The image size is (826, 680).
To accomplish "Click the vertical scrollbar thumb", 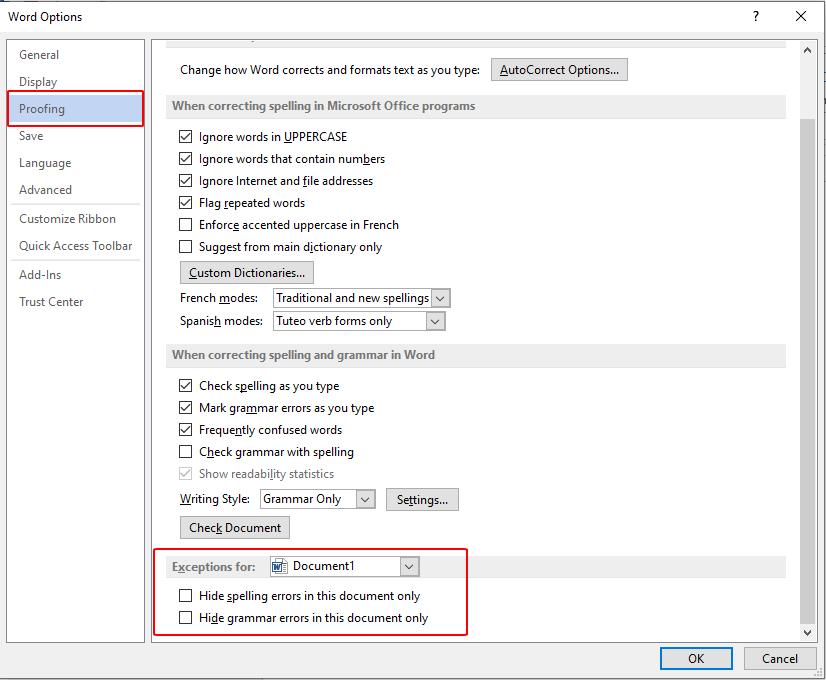I will (x=807, y=371).
